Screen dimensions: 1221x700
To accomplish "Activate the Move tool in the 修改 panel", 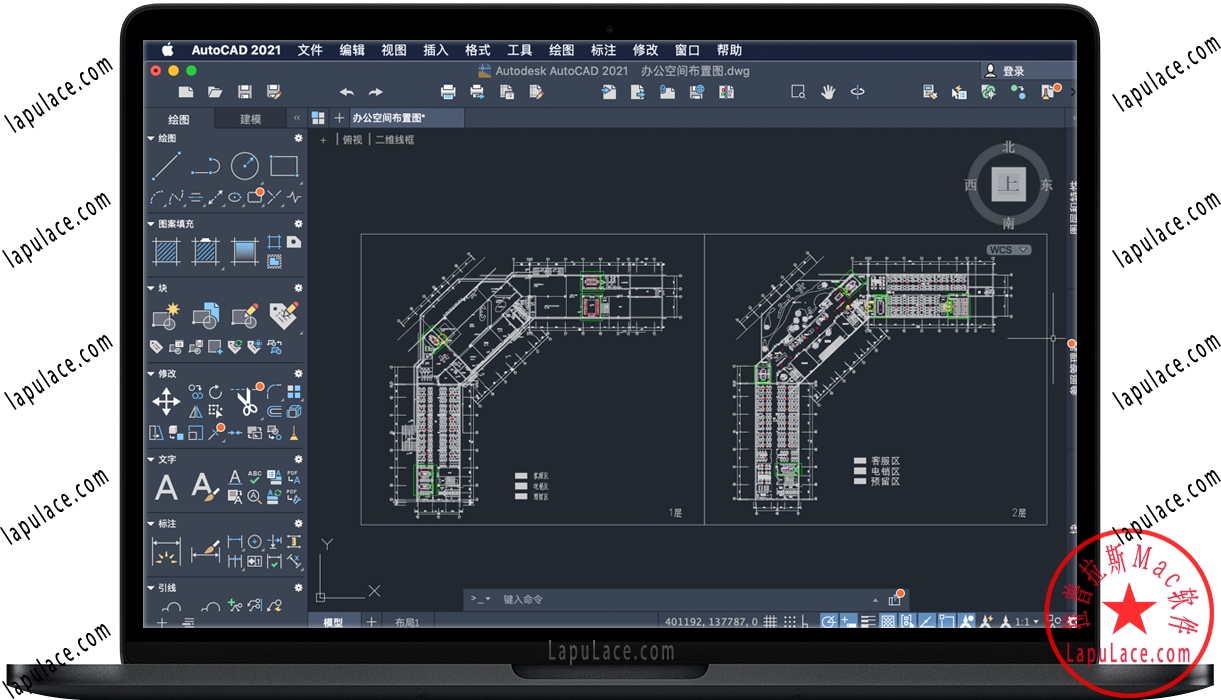I will tap(166, 402).
